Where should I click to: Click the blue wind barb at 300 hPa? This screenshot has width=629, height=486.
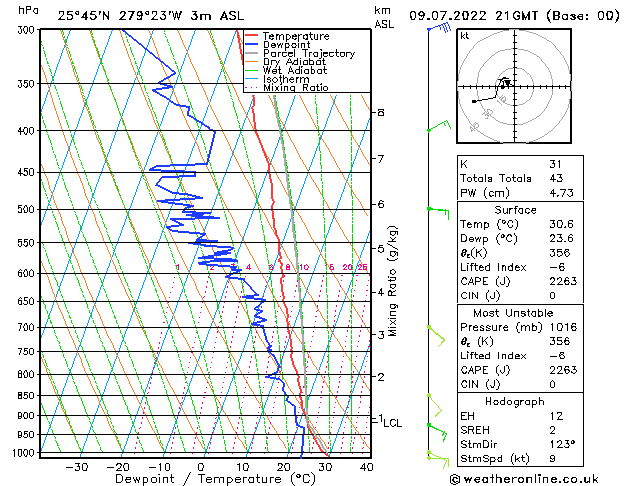pyautogui.click(x=440, y=28)
